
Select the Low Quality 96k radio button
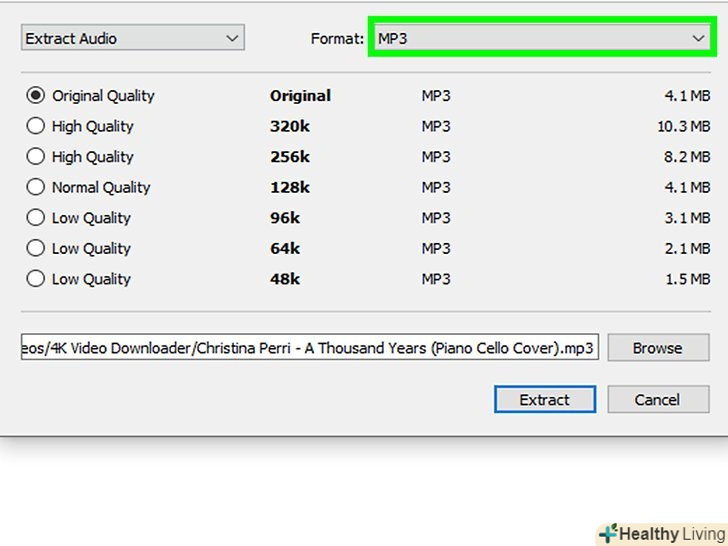36,218
